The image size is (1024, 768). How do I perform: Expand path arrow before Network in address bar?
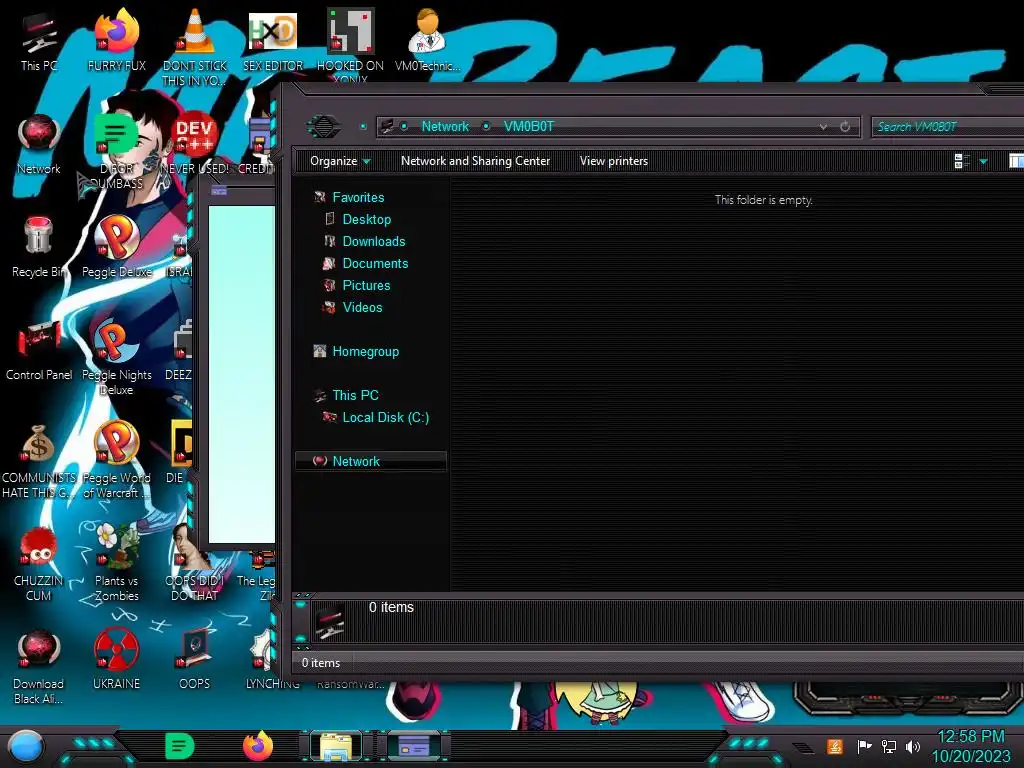point(404,127)
